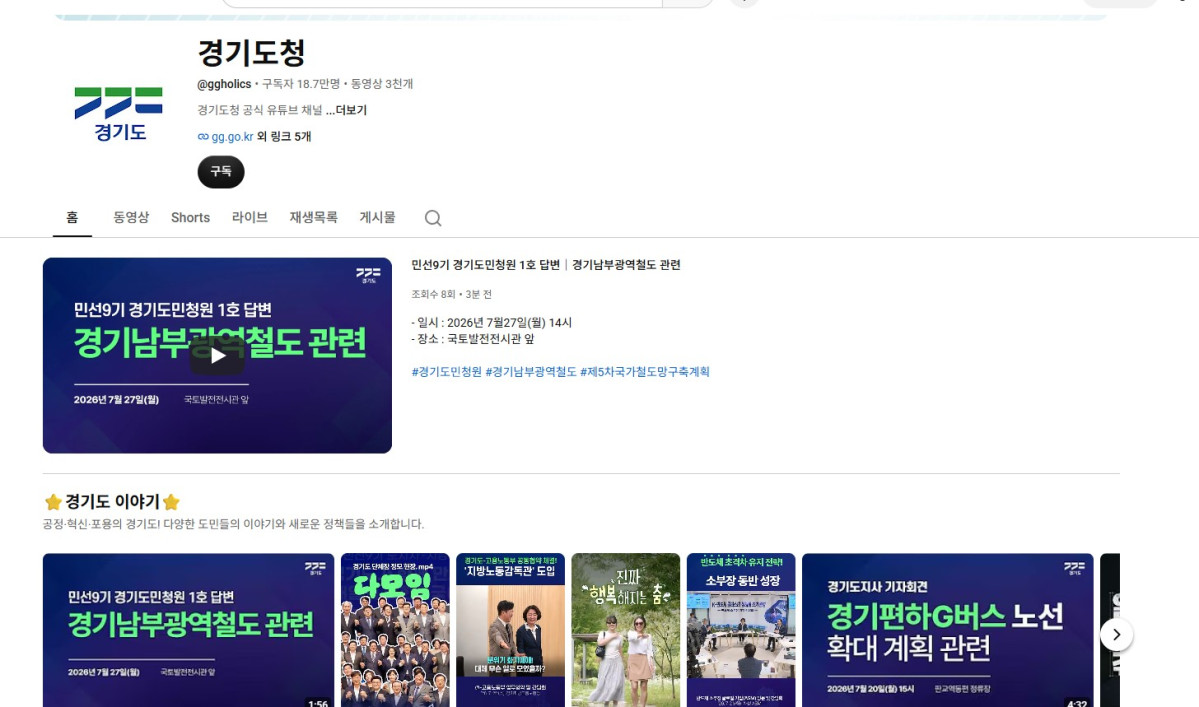Open the featured video thumbnail player
This screenshot has width=1199, height=707.
click(x=217, y=355)
